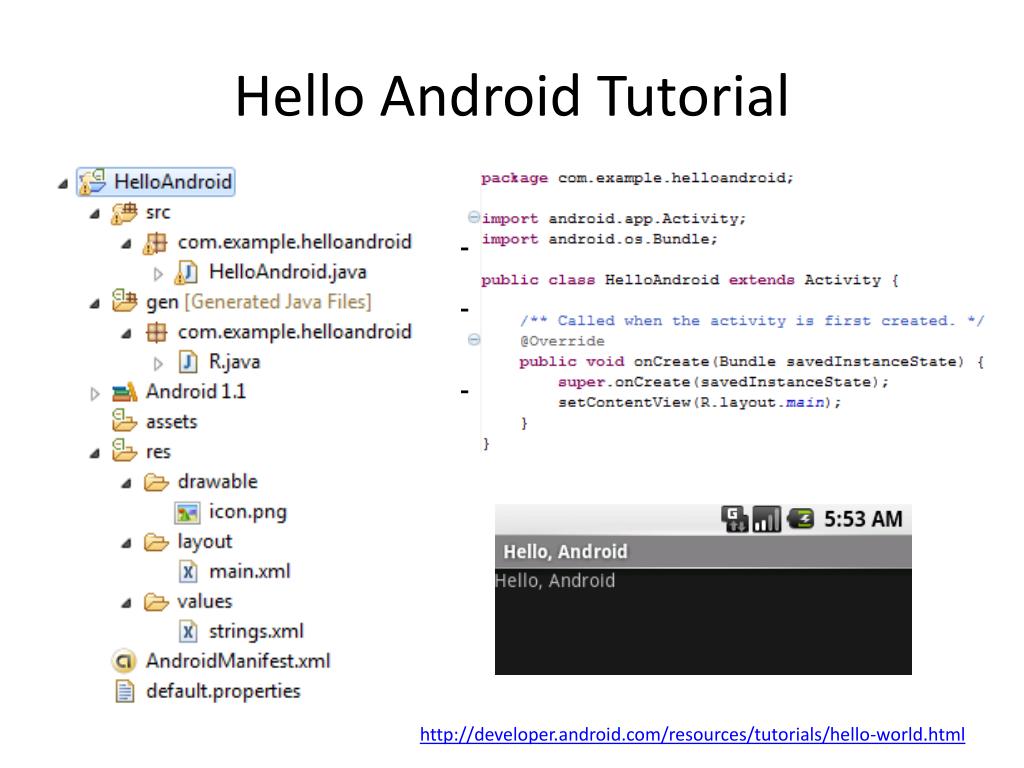Image resolution: width=1024 pixels, height=768 pixels.
Task: Select R.java in the tree
Action: pos(234,362)
